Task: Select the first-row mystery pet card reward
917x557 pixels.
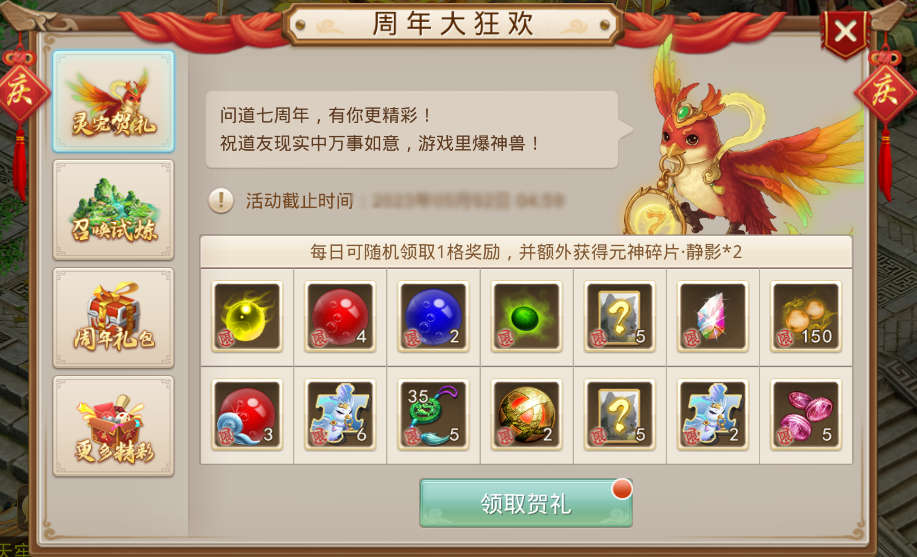Action: tap(619, 317)
